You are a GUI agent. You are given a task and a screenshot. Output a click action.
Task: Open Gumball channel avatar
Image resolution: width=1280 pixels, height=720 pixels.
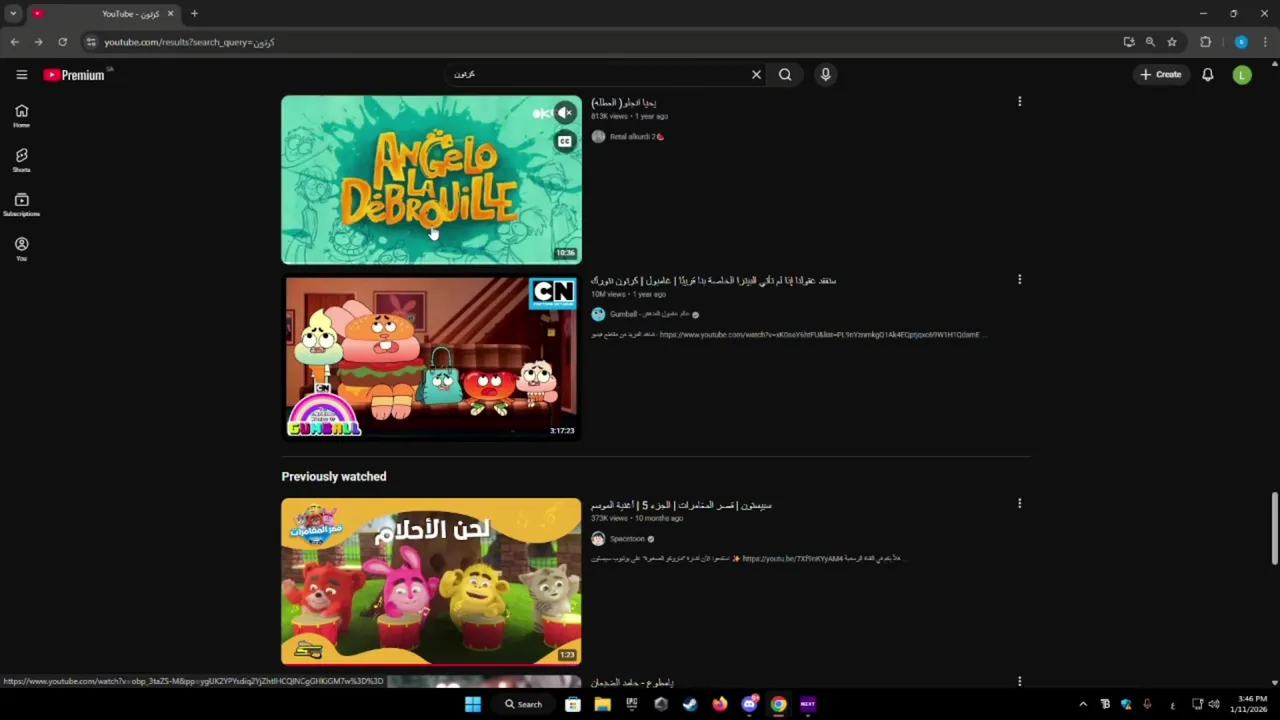click(598, 314)
